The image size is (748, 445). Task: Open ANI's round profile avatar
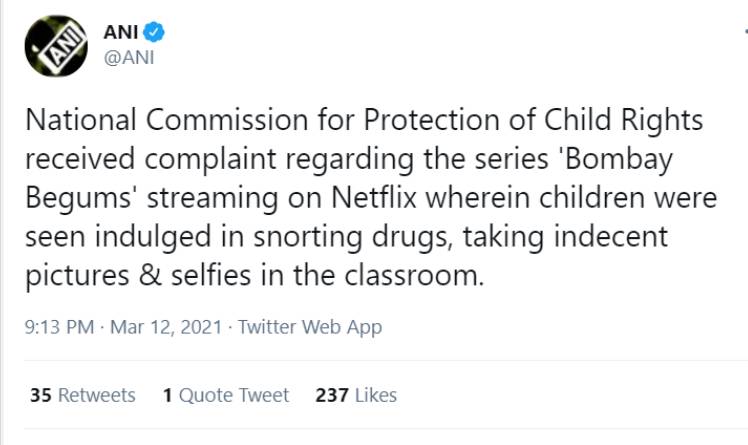coord(56,46)
